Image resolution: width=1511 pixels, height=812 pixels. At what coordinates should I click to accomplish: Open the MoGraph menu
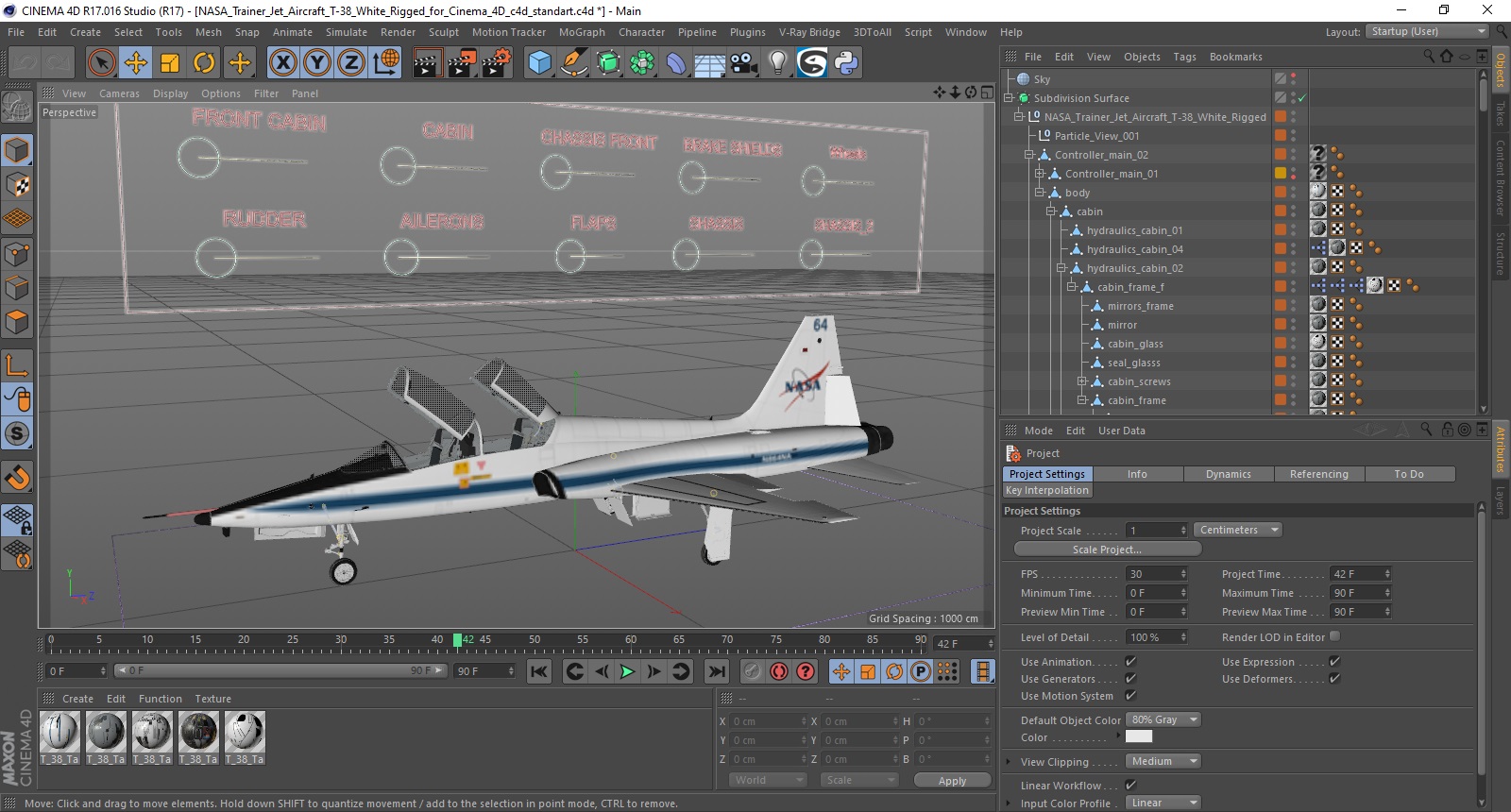(582, 32)
